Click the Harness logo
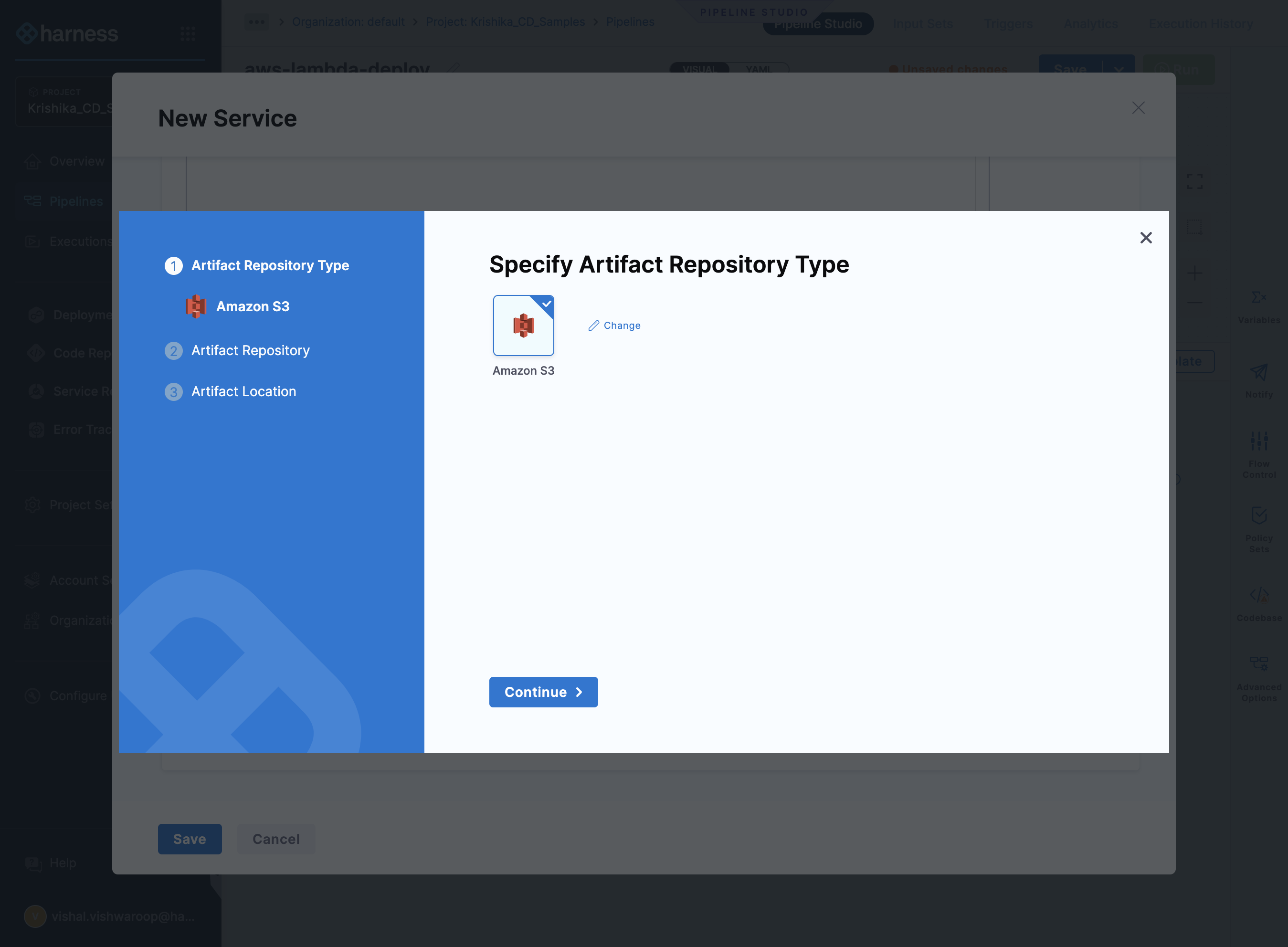 pos(67,33)
